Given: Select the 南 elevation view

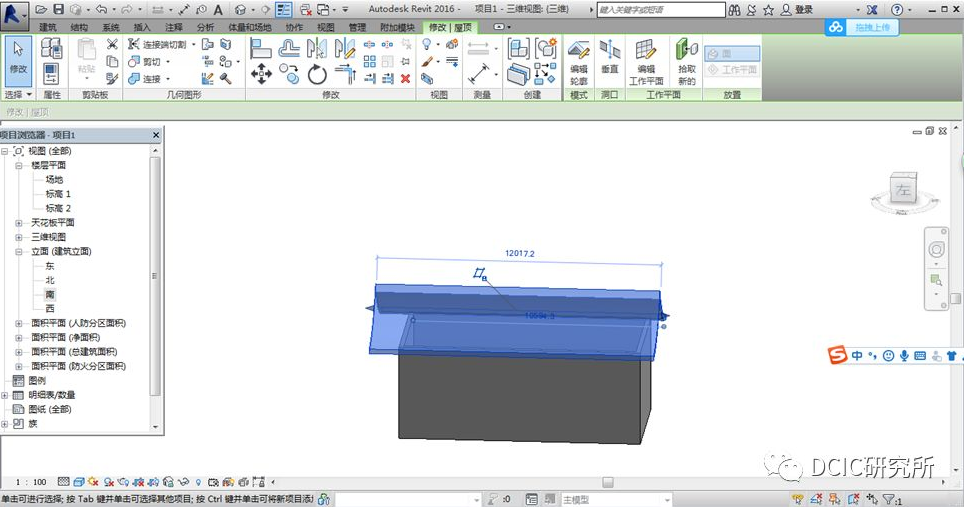Looking at the screenshot, I should click(50, 295).
